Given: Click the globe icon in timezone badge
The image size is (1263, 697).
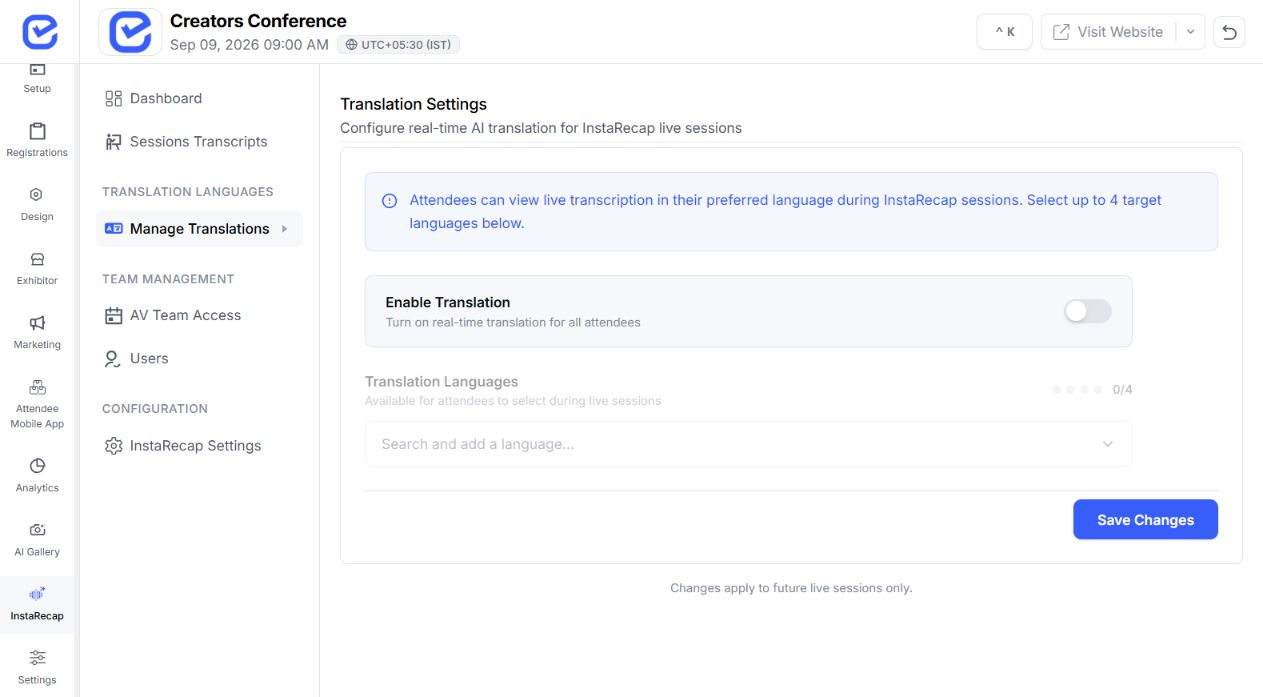Looking at the screenshot, I should [x=351, y=45].
